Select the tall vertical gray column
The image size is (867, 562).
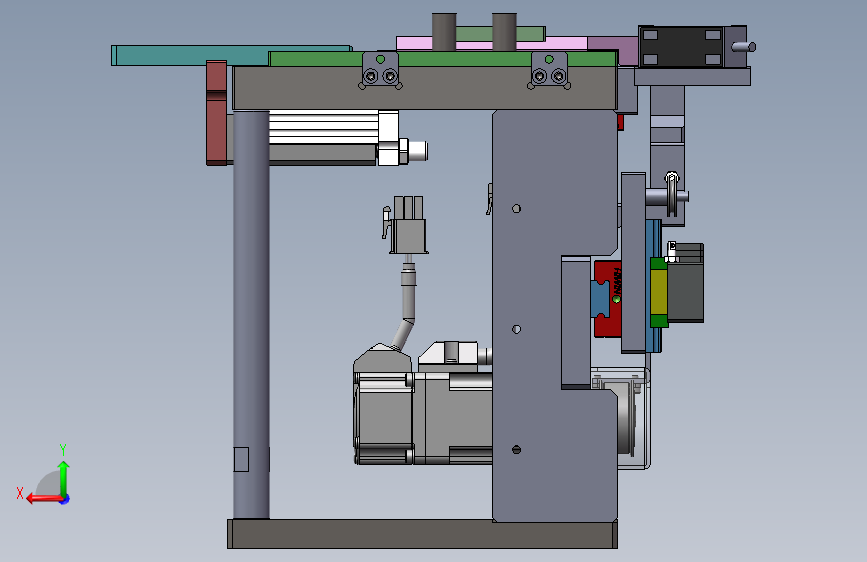point(251,314)
